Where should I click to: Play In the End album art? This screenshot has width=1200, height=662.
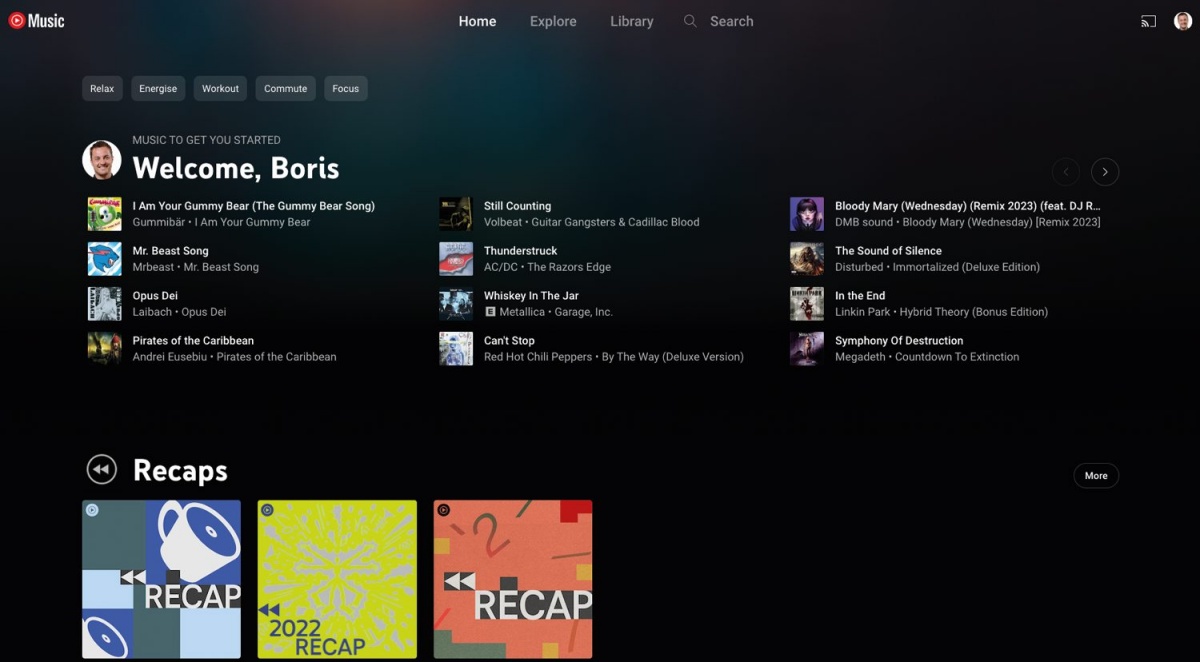[x=807, y=304]
